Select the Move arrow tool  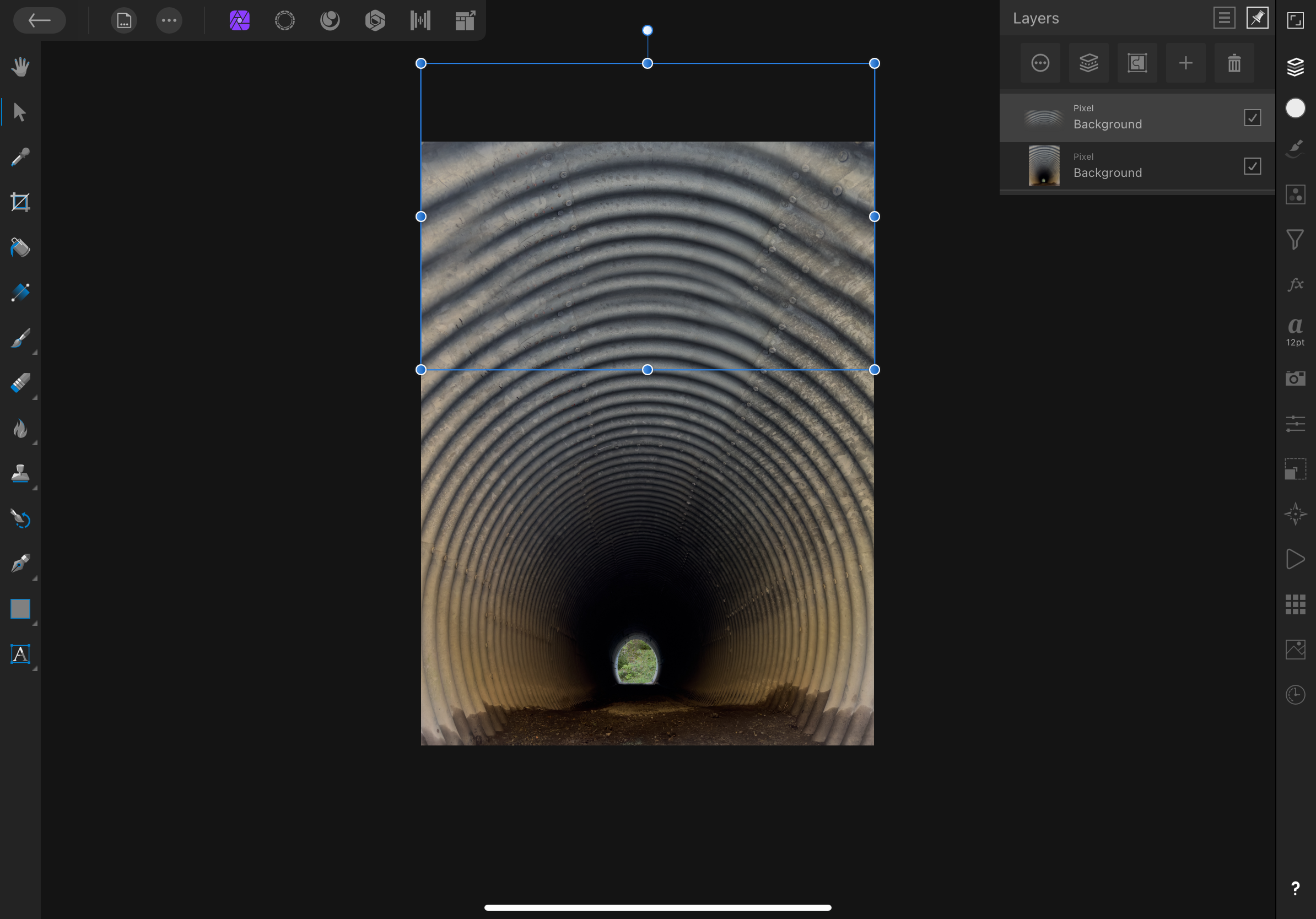[20, 112]
